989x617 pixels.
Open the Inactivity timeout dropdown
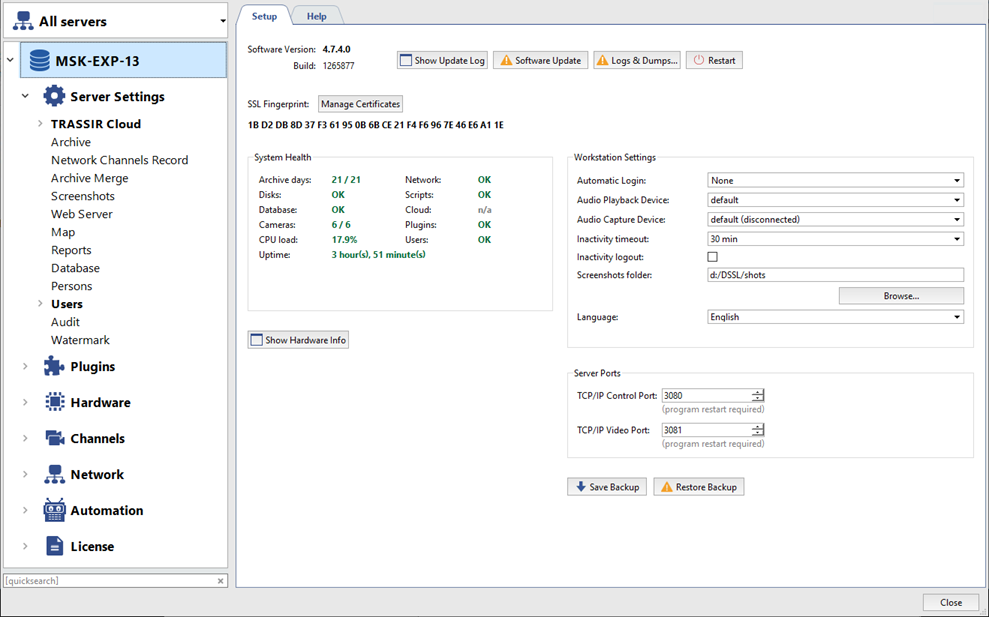point(835,239)
